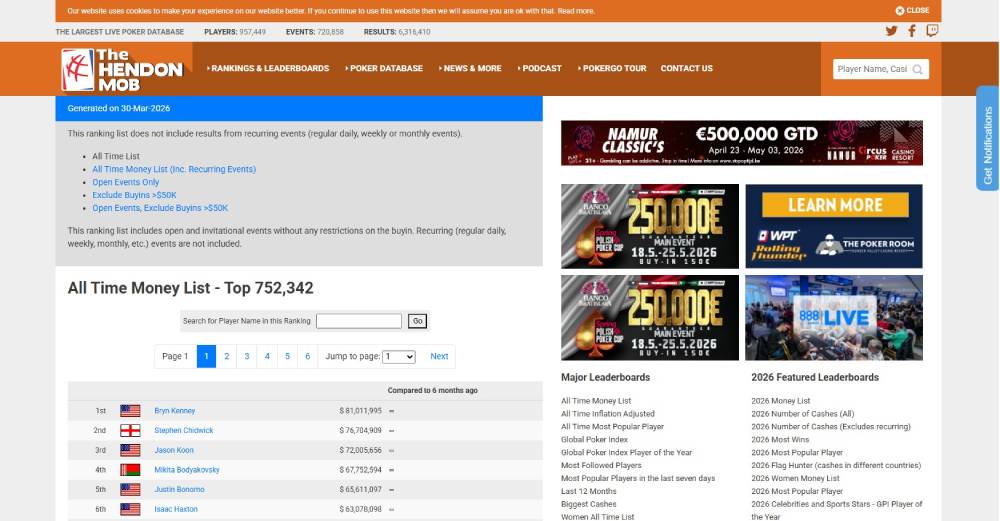Click Isaac Haxton's flag icon

point(130,510)
